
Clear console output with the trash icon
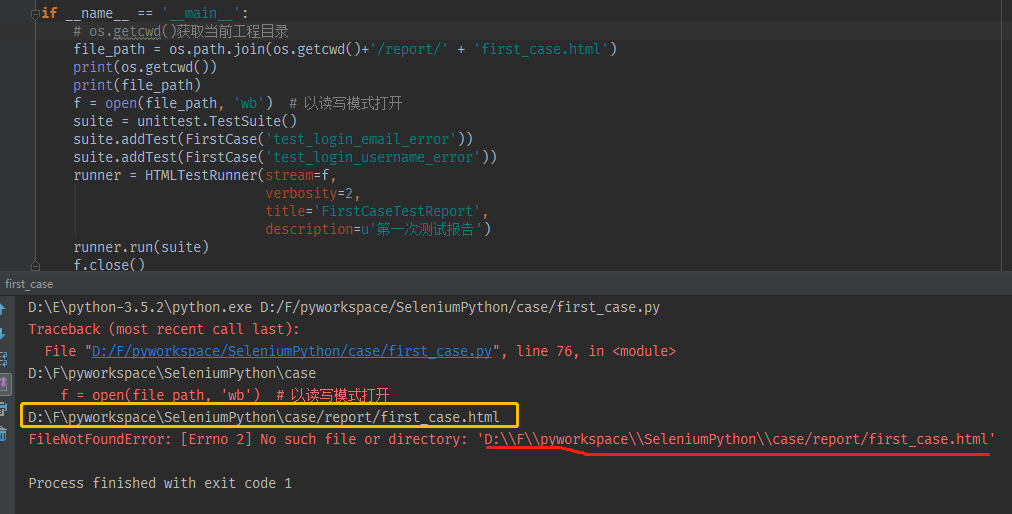click(x=3, y=434)
